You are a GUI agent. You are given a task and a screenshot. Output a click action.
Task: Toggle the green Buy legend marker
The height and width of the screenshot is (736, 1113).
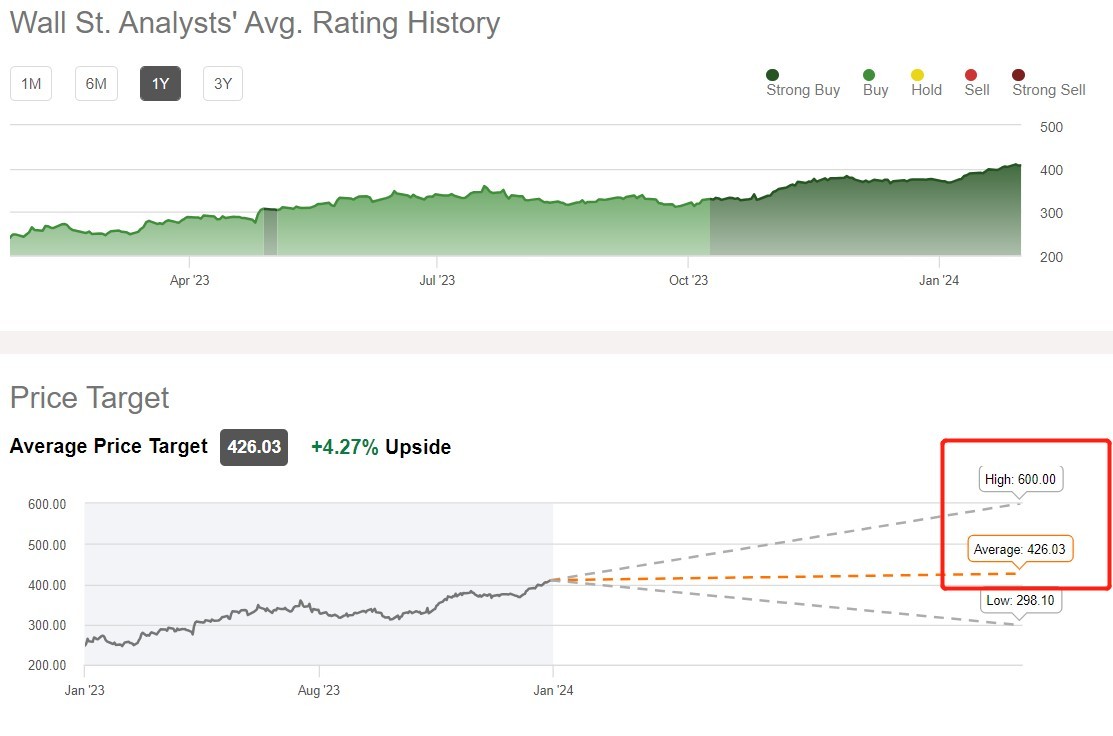point(869,75)
